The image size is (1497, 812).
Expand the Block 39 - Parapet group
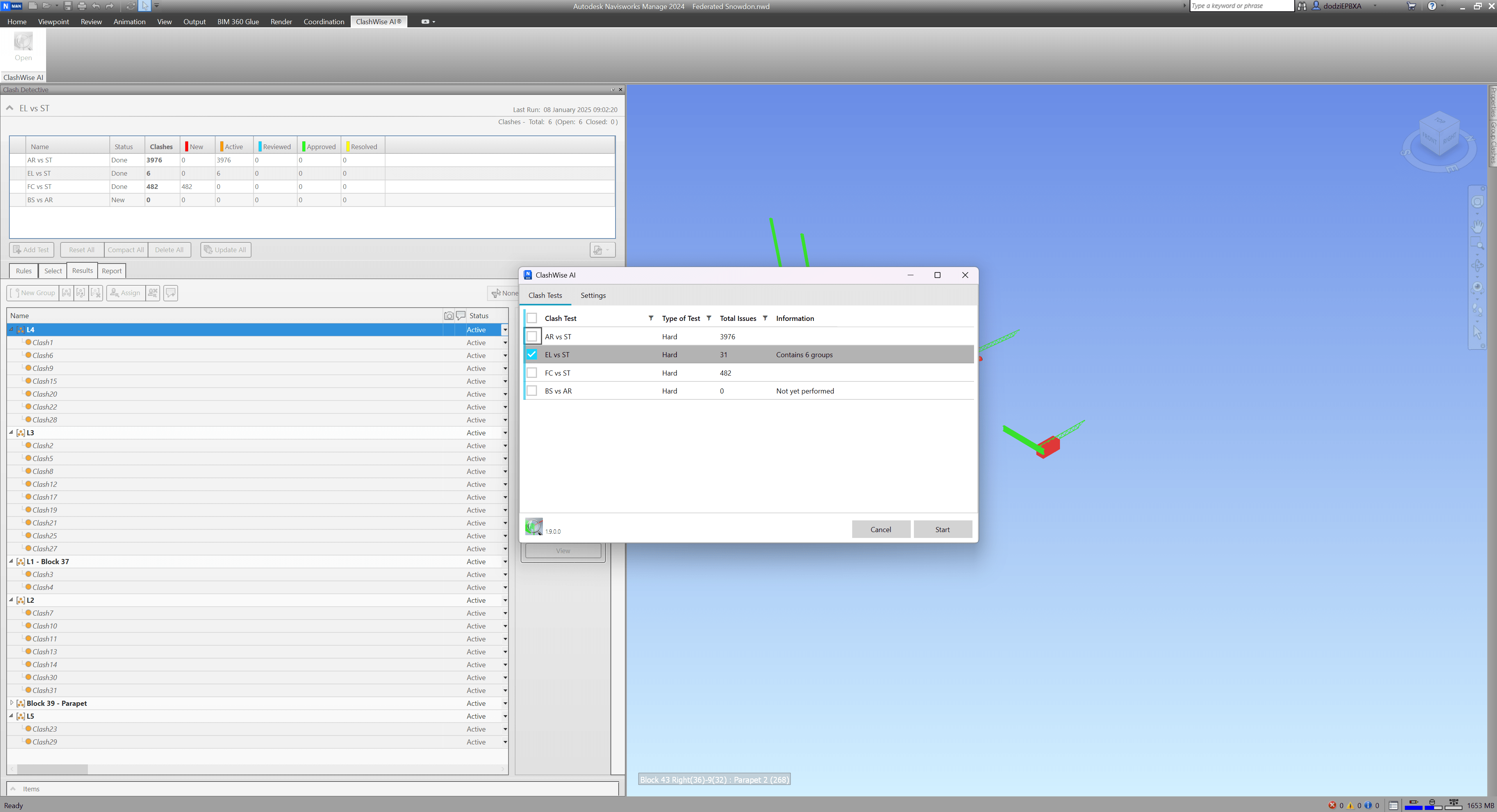(x=11, y=703)
